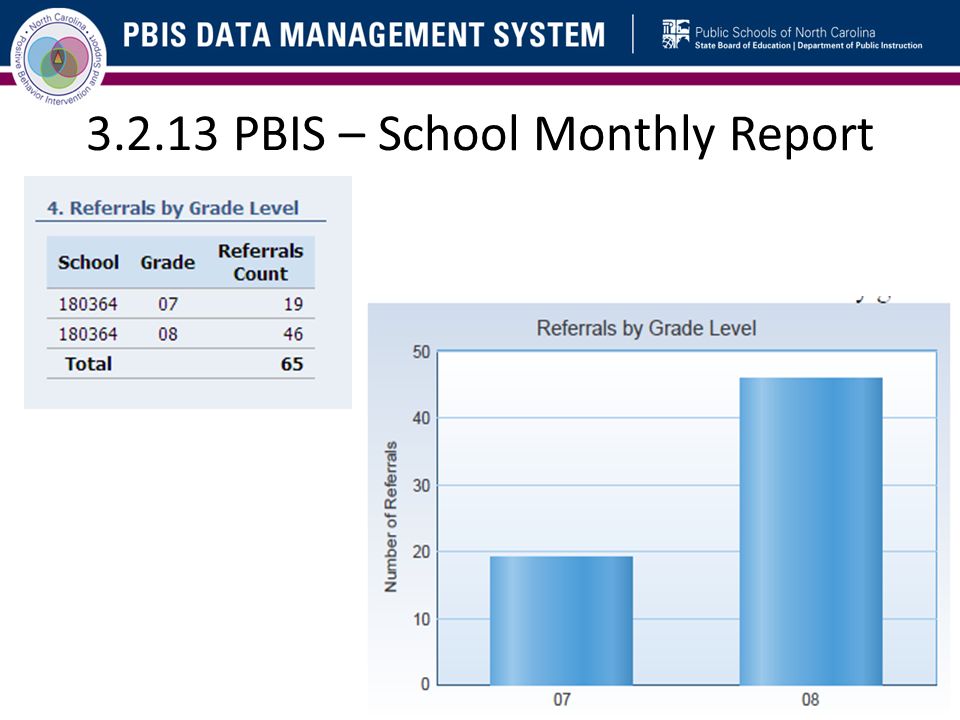Click the referrals count value 46
Image resolution: width=960 pixels, height=720 pixels.
(x=293, y=334)
